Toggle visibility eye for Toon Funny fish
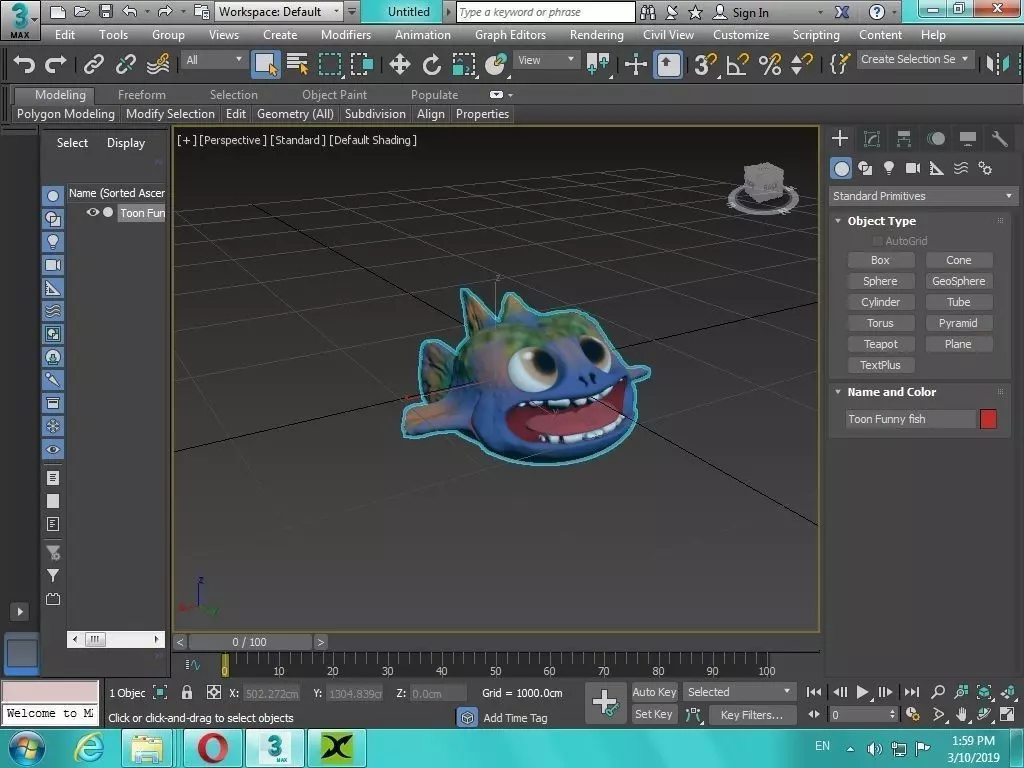This screenshot has height=768, width=1024. click(93, 212)
